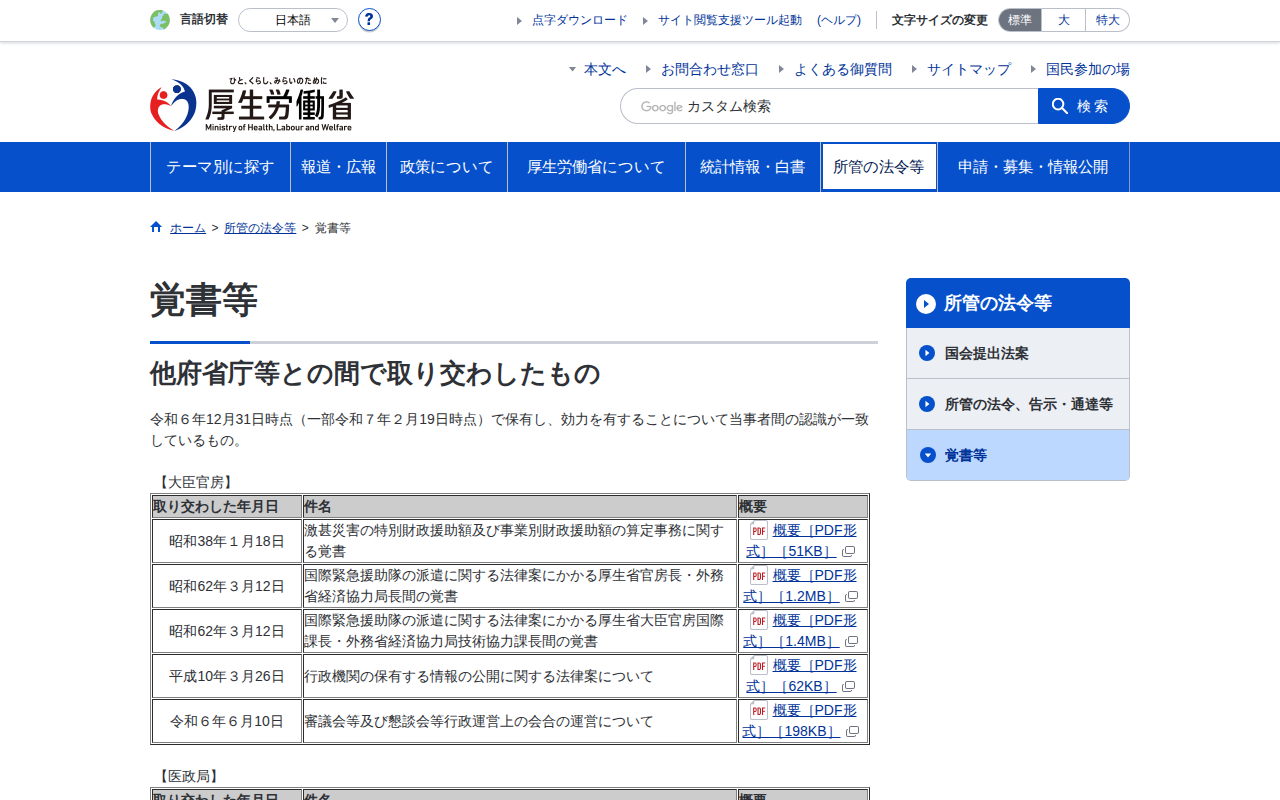
Task: Click the triangle marker before サイト閲覧支援ツール起動
Action: tap(646, 20)
